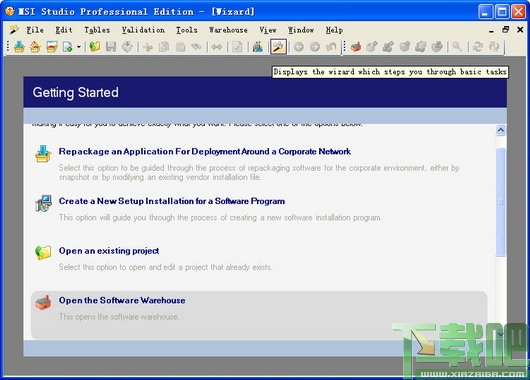
Task: Open the Warehouse menu
Action: pos(228,30)
